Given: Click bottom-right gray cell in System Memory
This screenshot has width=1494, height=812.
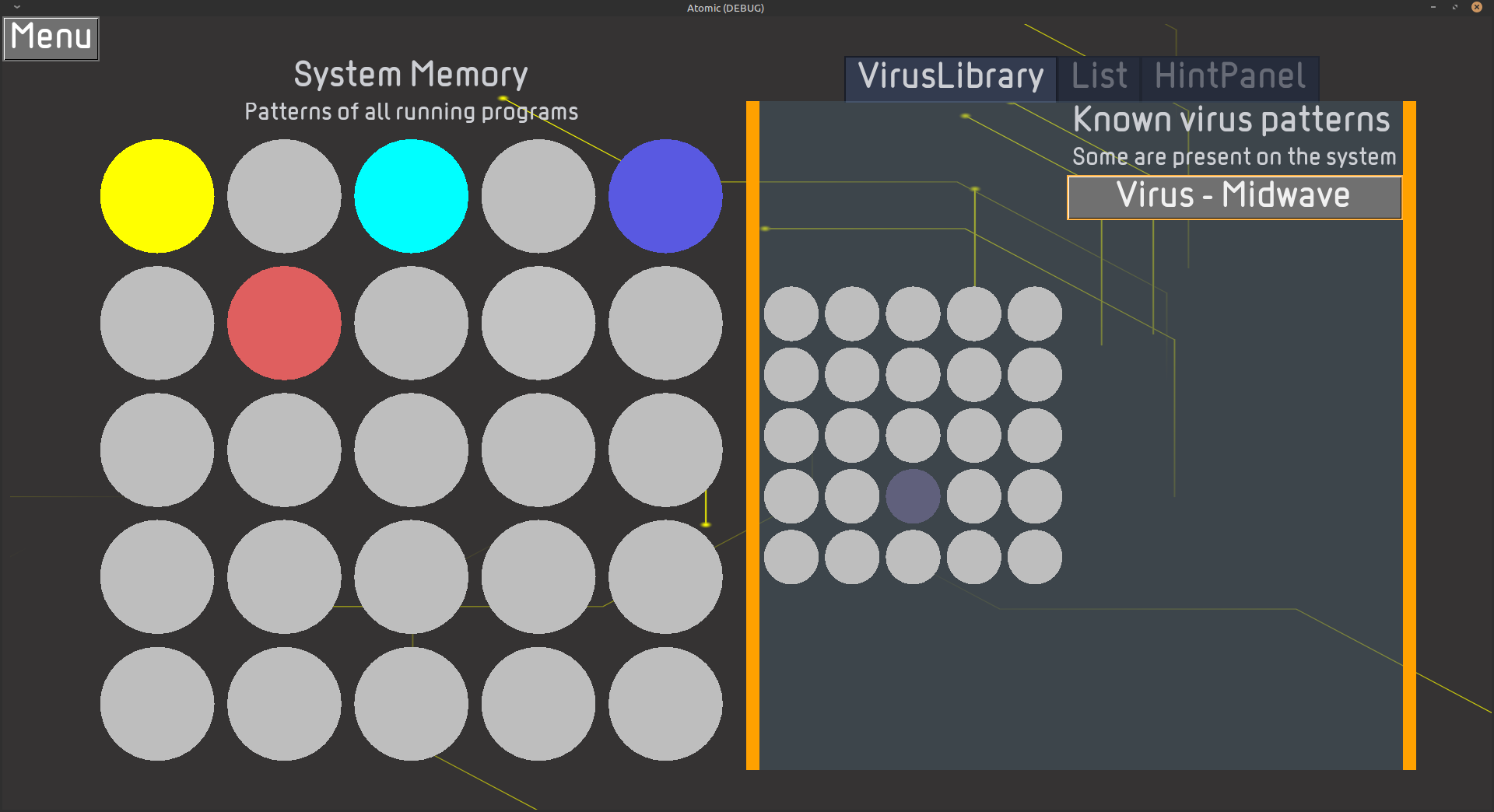Looking at the screenshot, I should 665,704.
